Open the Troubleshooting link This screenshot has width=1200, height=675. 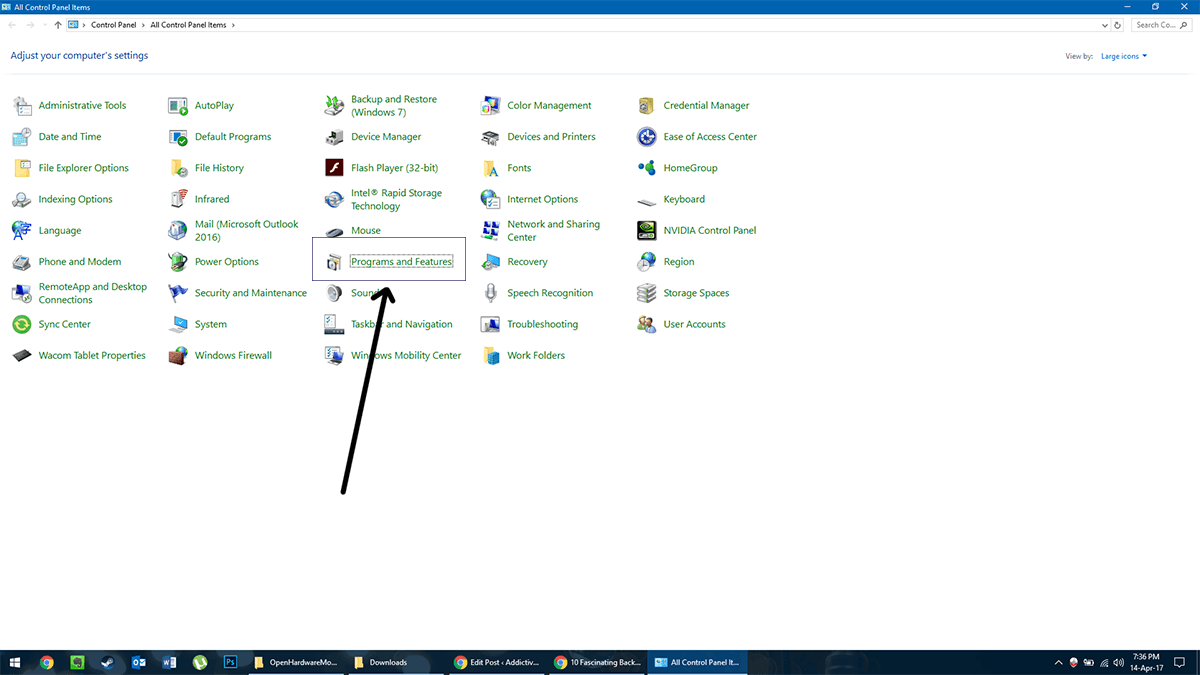(x=543, y=324)
